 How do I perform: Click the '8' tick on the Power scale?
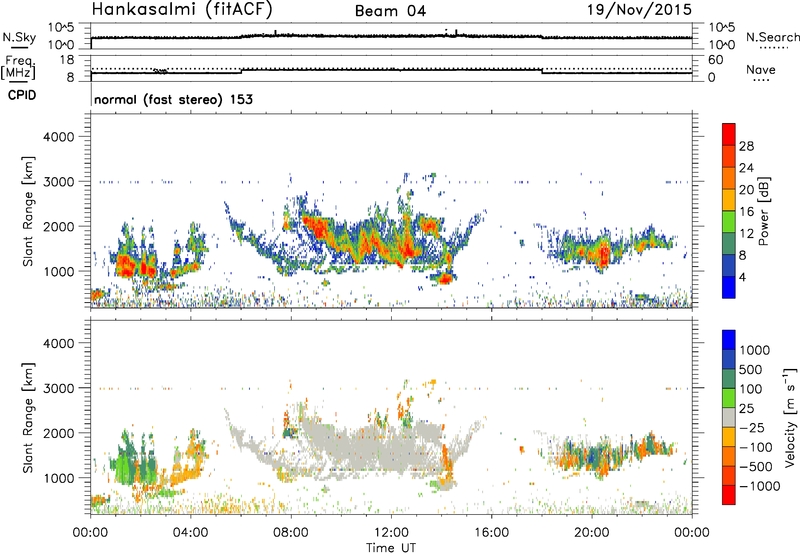[743, 256]
